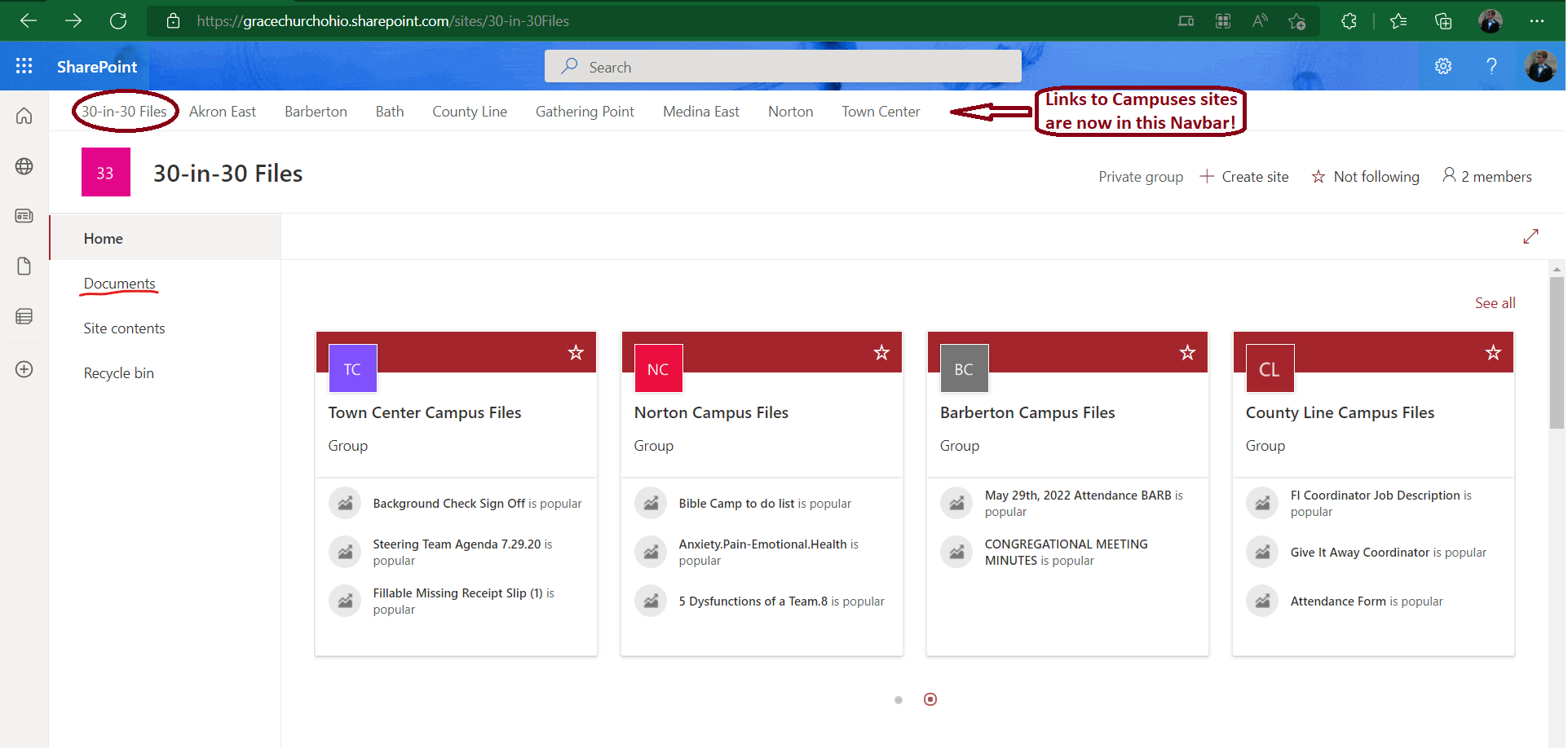
Task: Click the Create plus icon in app bar
Action: point(24,369)
